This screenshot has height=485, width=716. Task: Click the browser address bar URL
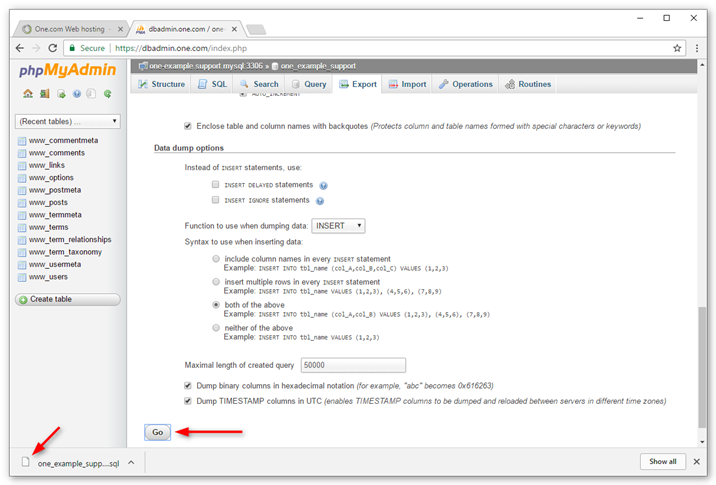click(181, 48)
